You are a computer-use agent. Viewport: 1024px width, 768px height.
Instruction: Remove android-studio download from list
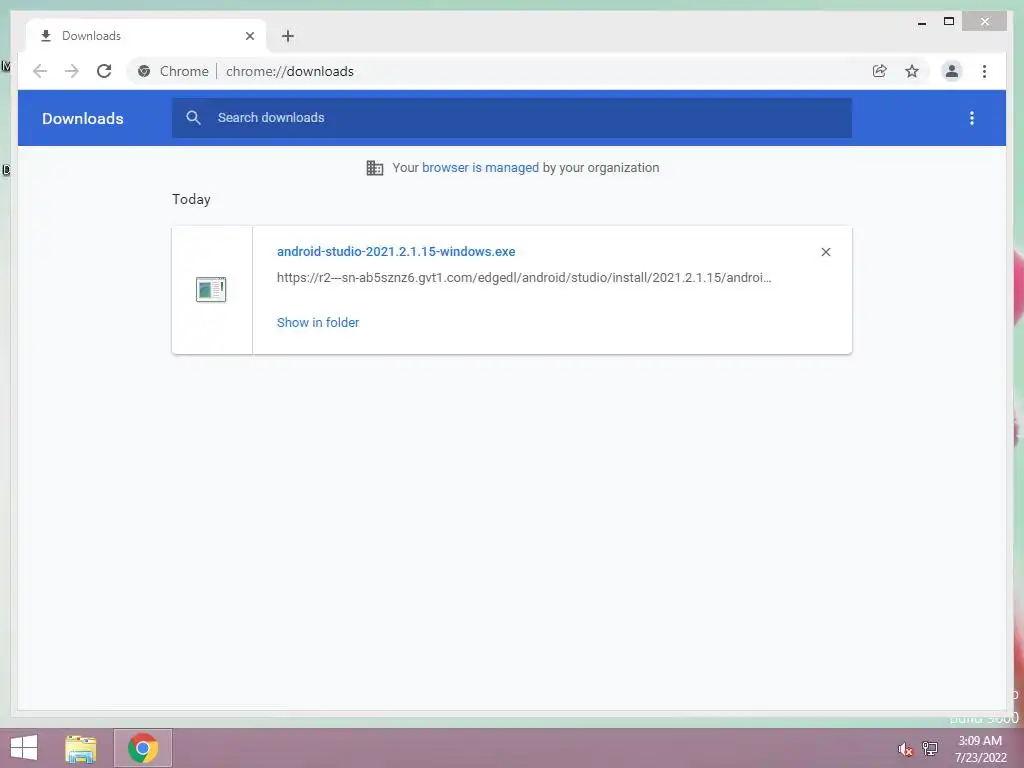[x=825, y=252]
